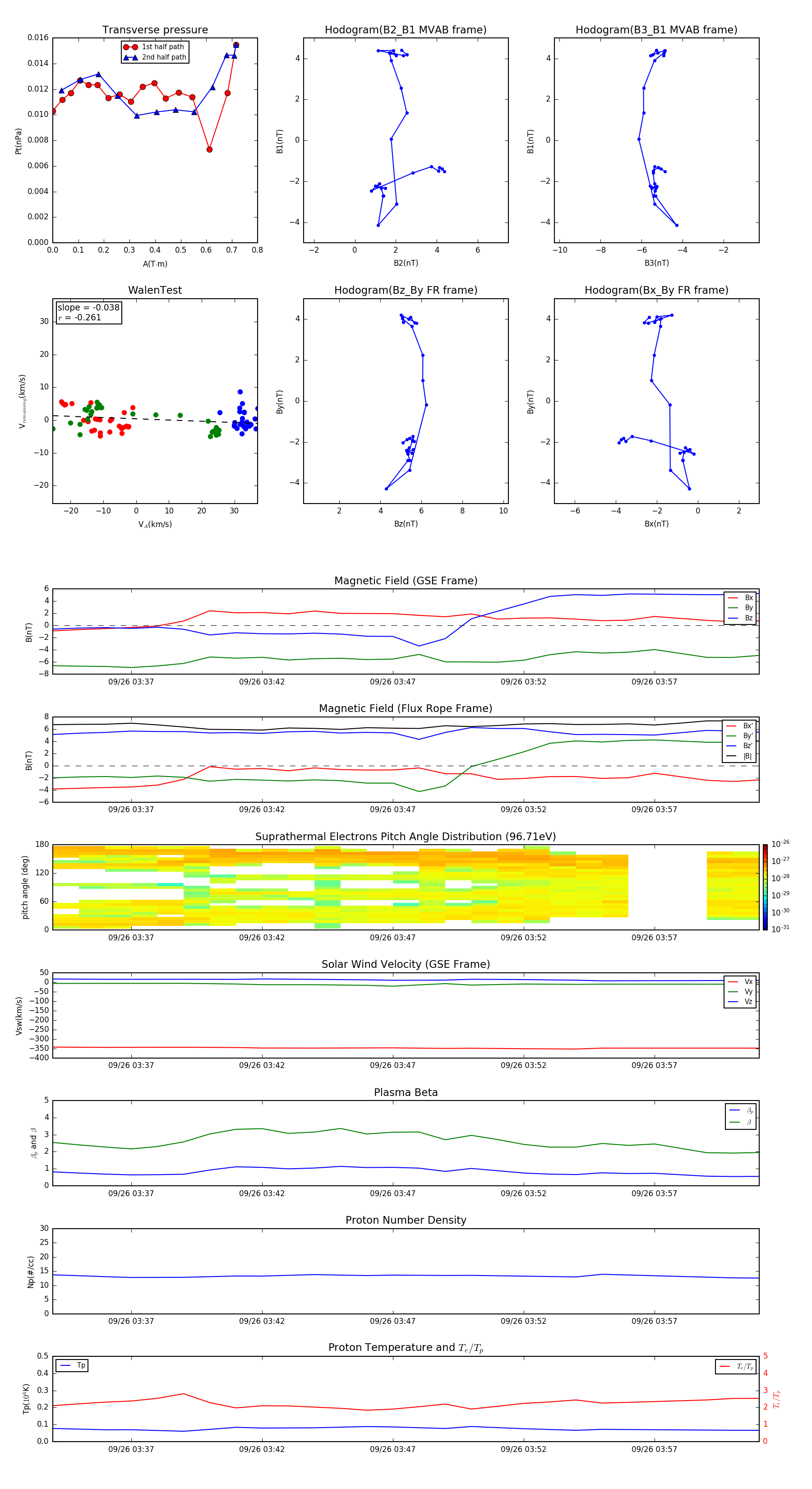Click the 'pitch angle (deg)' axis label
This screenshot has height=1489, width=812.
point(25,887)
